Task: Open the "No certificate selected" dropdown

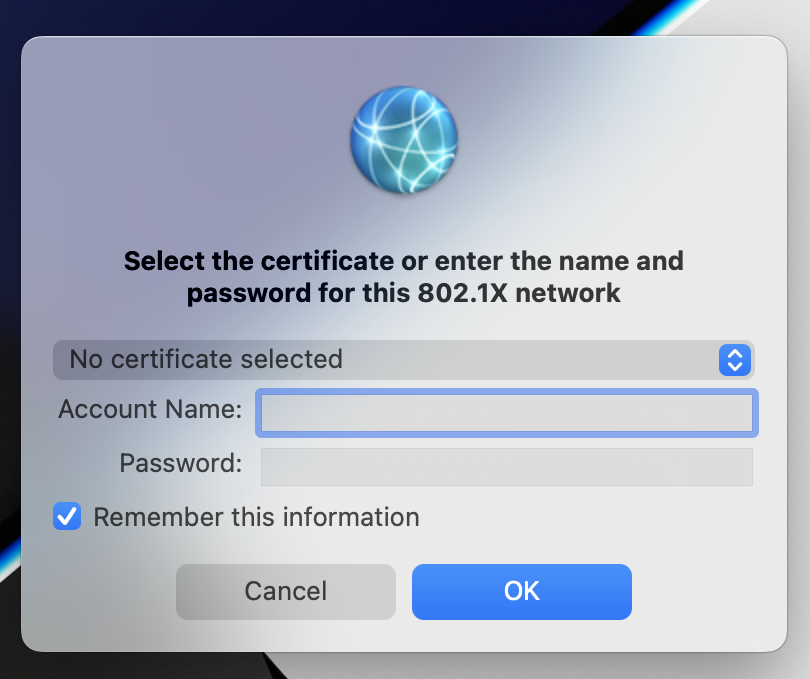Action: point(402,359)
